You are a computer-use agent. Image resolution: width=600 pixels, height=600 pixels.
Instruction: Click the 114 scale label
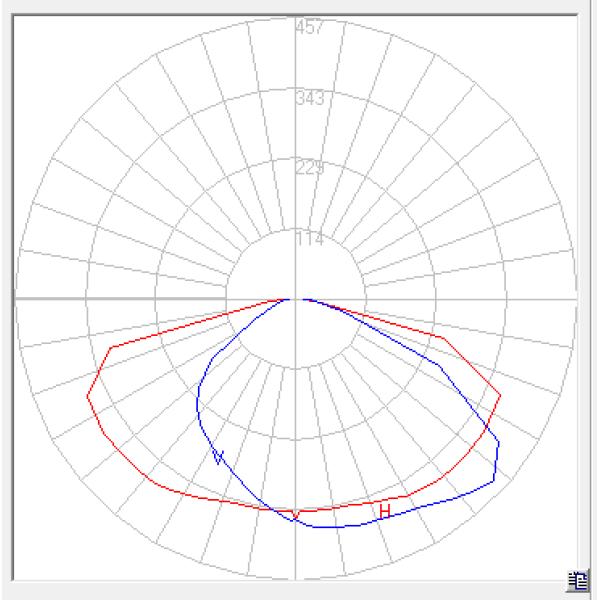pyautogui.click(x=309, y=240)
